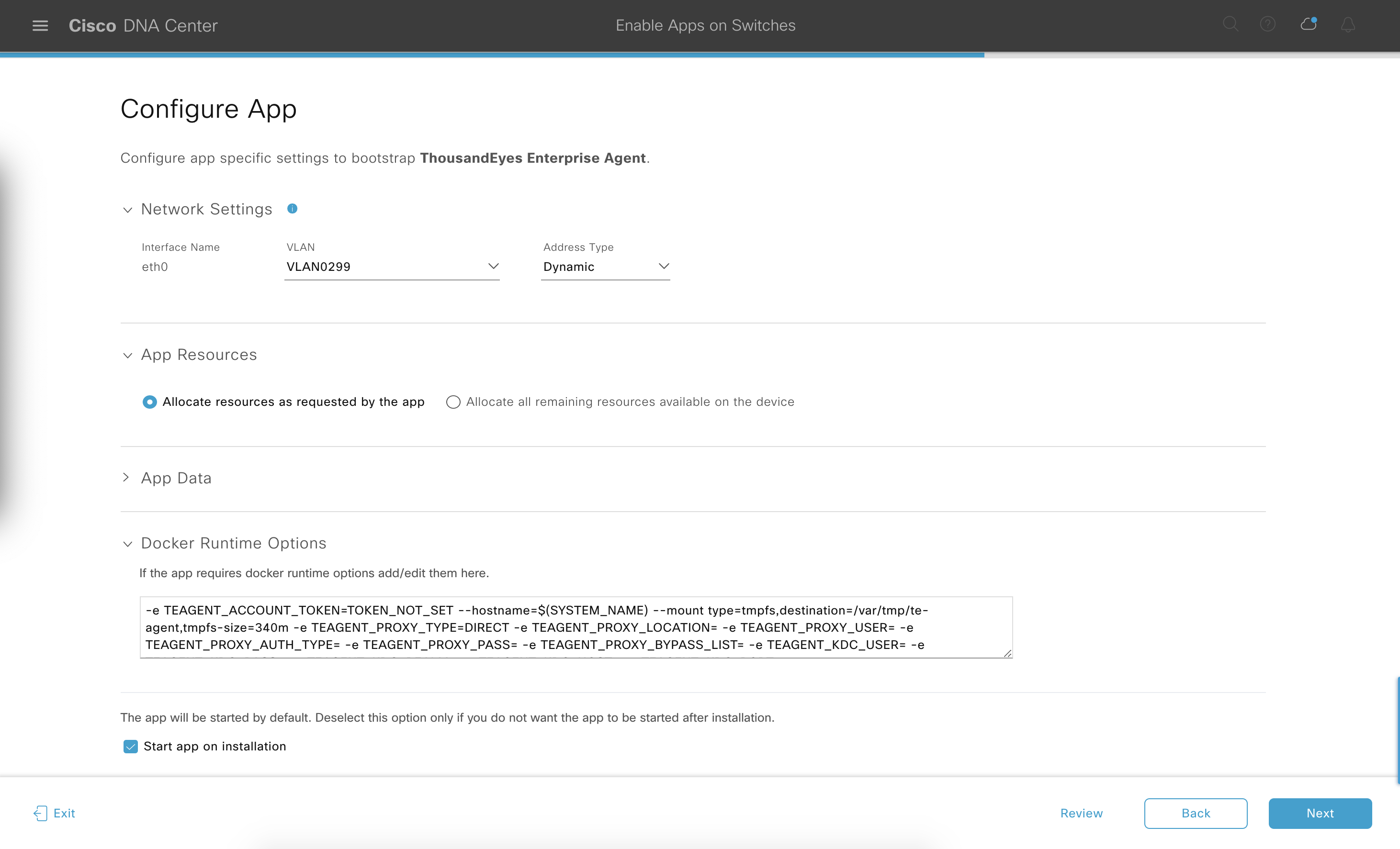Collapse the App Resources section
Screen dimensions: 1400x849
(127, 355)
